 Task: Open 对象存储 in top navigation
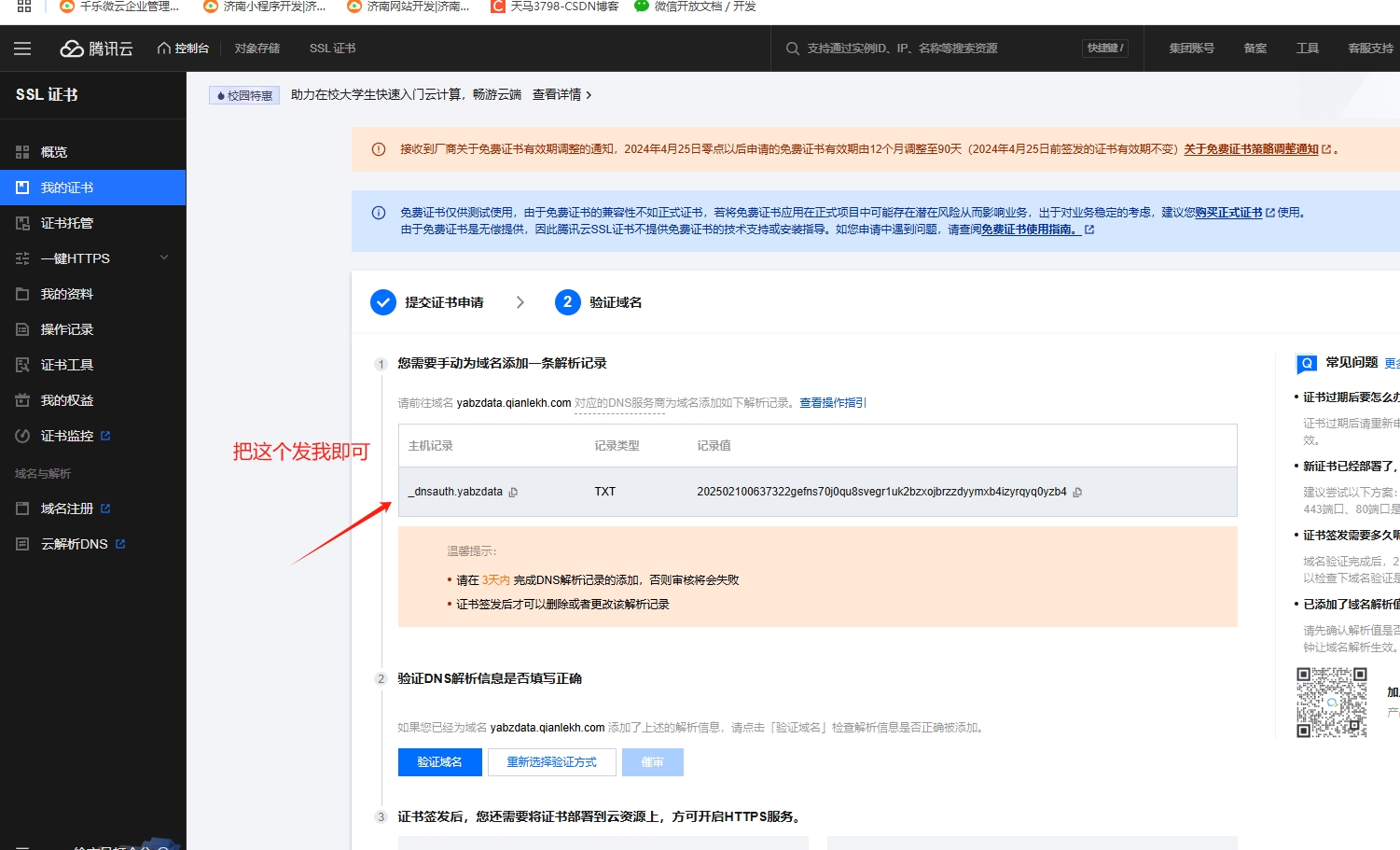tap(257, 49)
